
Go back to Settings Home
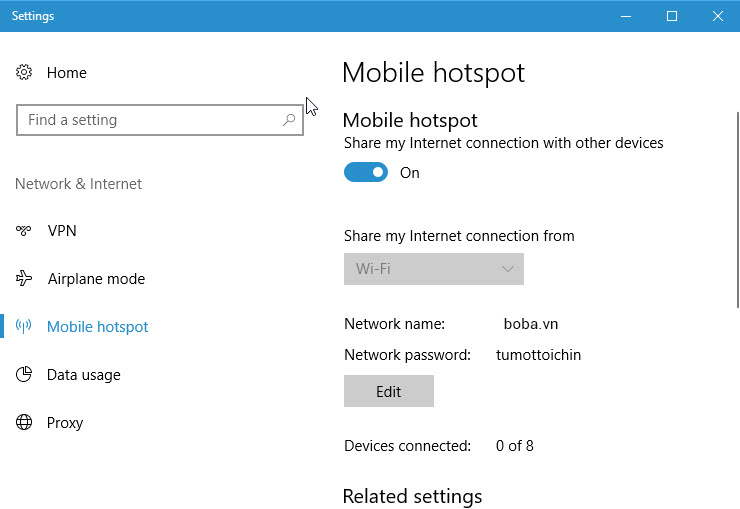[66, 73]
